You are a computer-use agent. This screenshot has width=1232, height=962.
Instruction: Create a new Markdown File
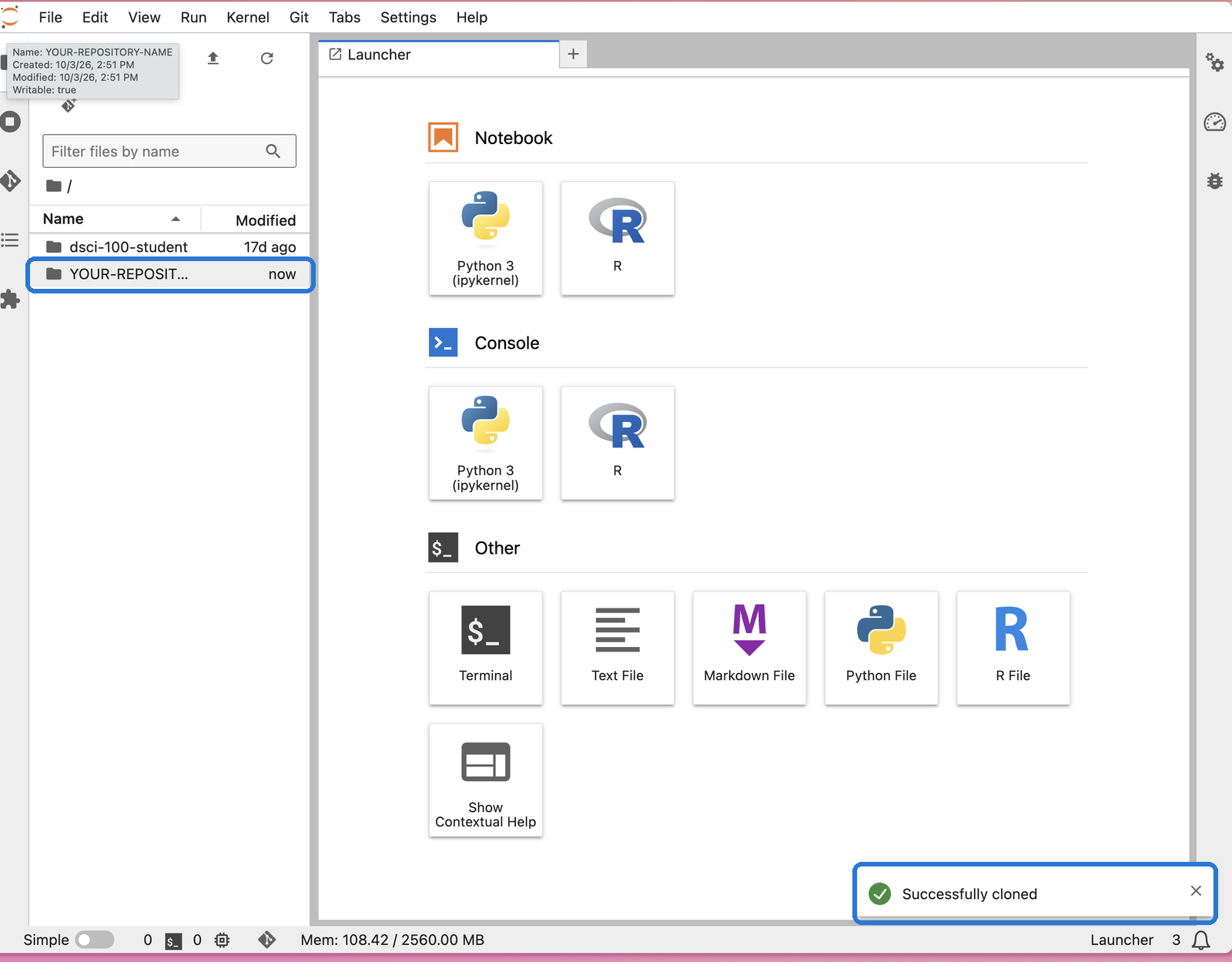(749, 648)
